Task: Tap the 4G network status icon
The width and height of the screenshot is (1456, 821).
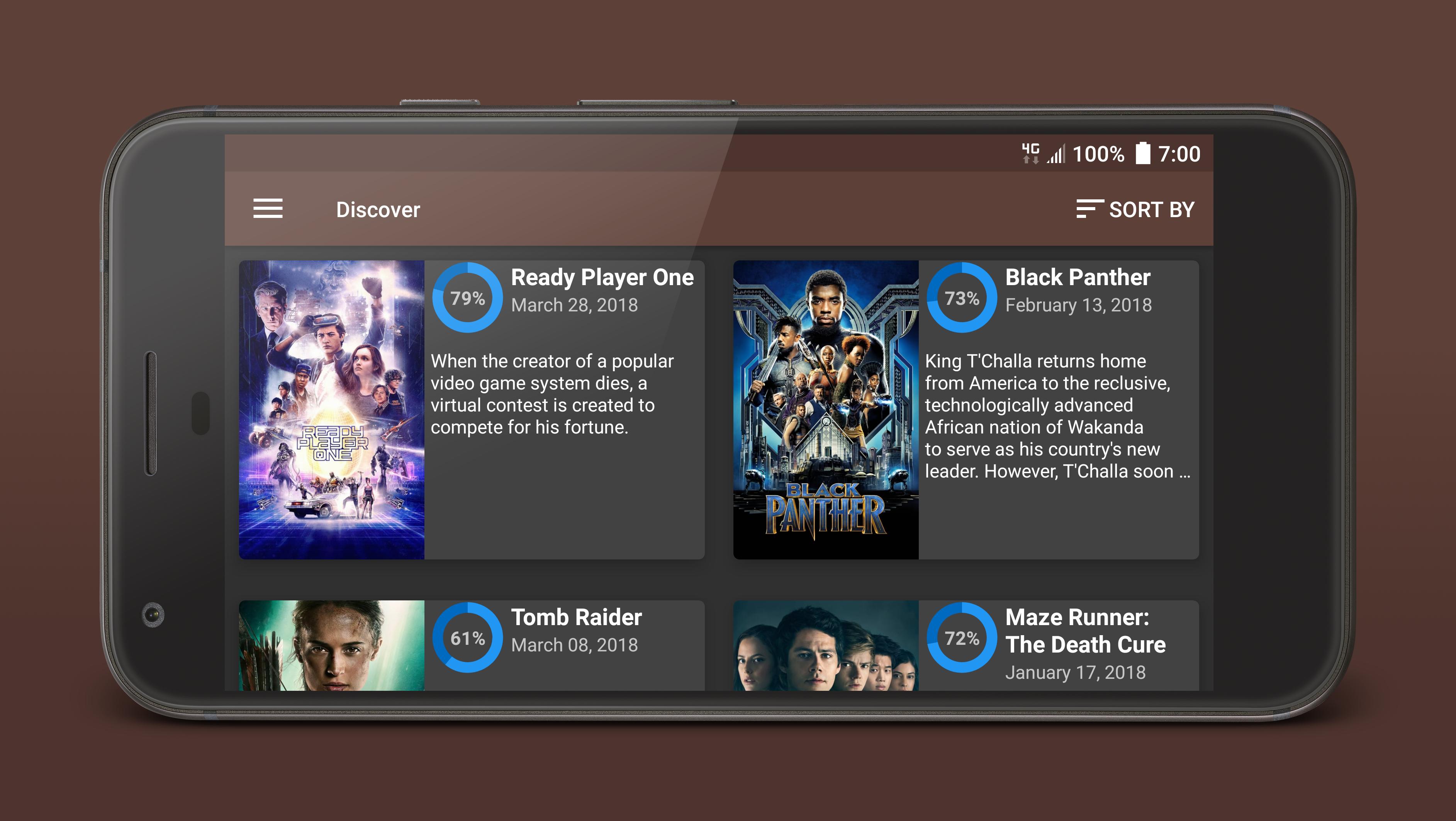Action: click(1030, 153)
